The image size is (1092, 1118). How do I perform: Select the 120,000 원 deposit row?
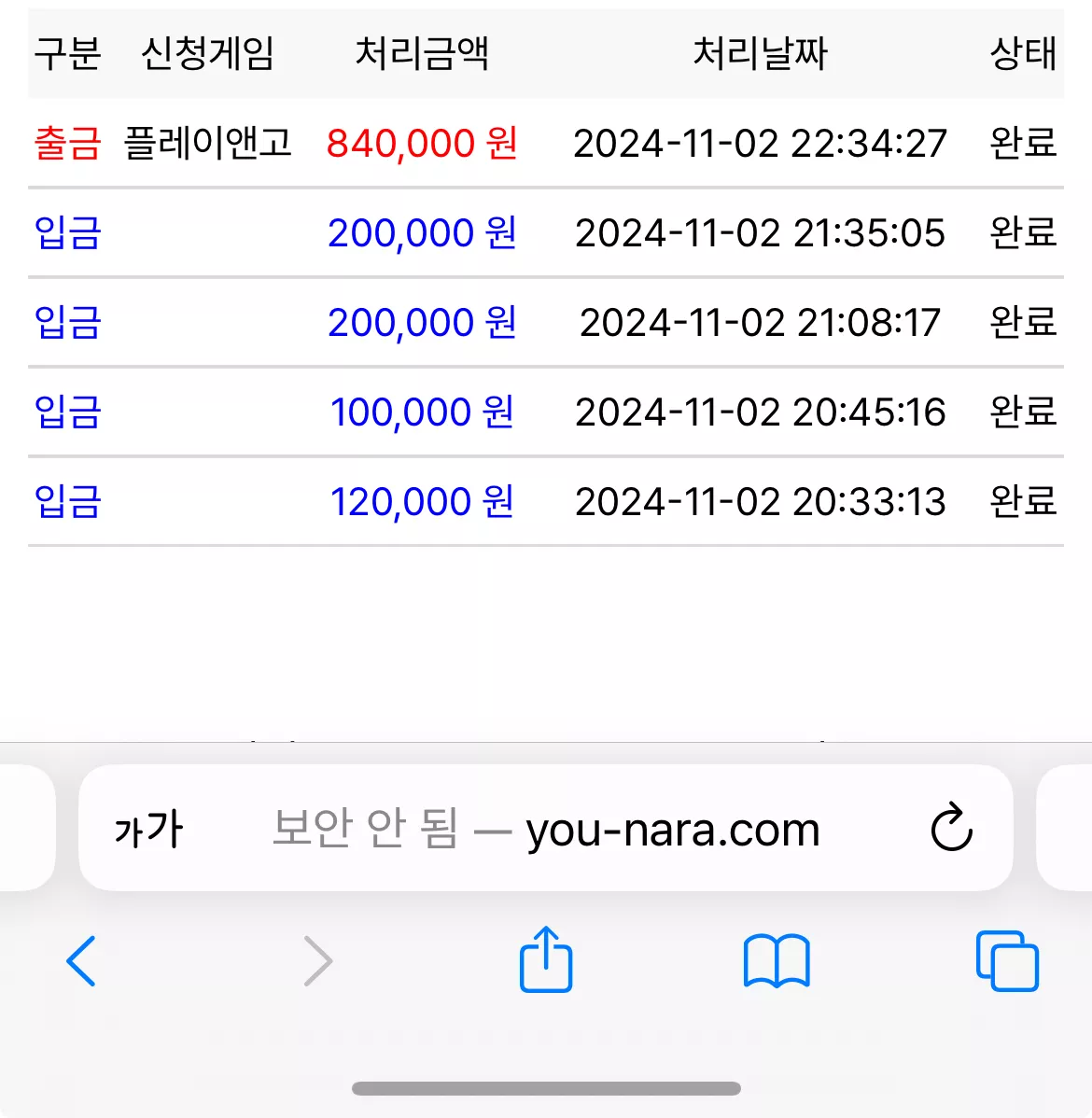546,501
